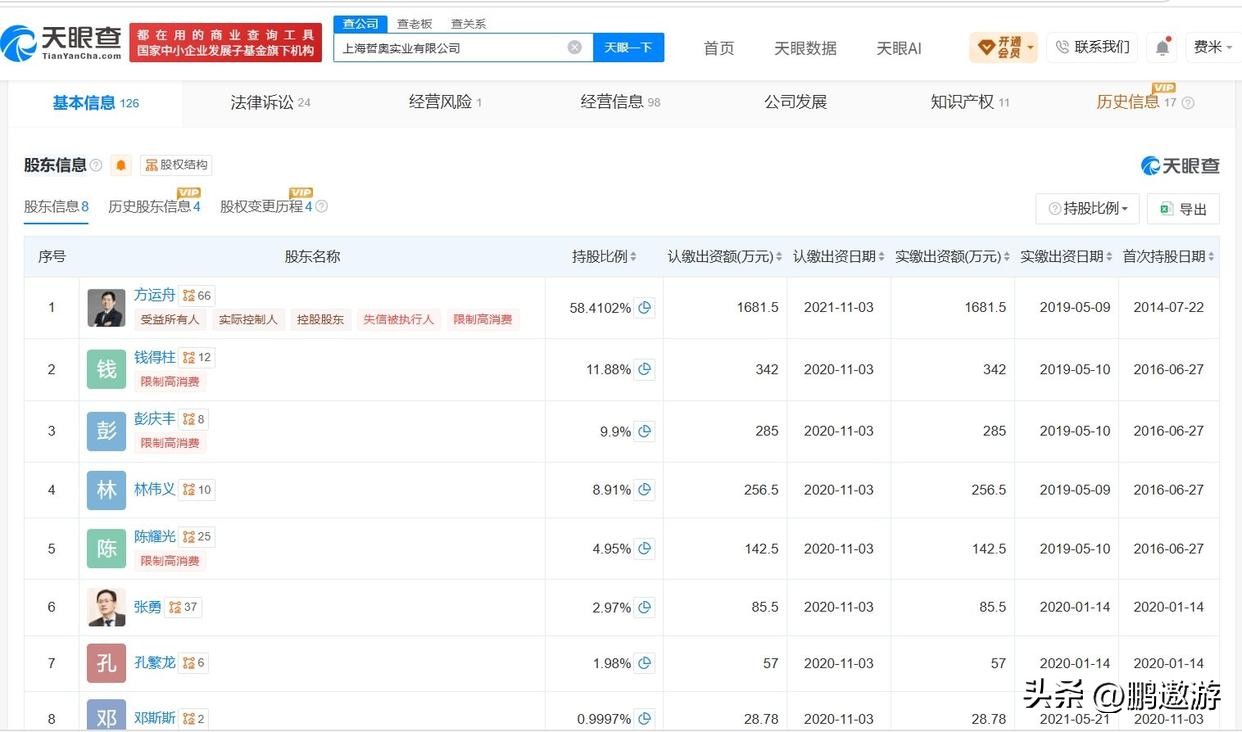Open help icon next to 股东信息 heading
This screenshot has width=1242, height=732.
96,165
